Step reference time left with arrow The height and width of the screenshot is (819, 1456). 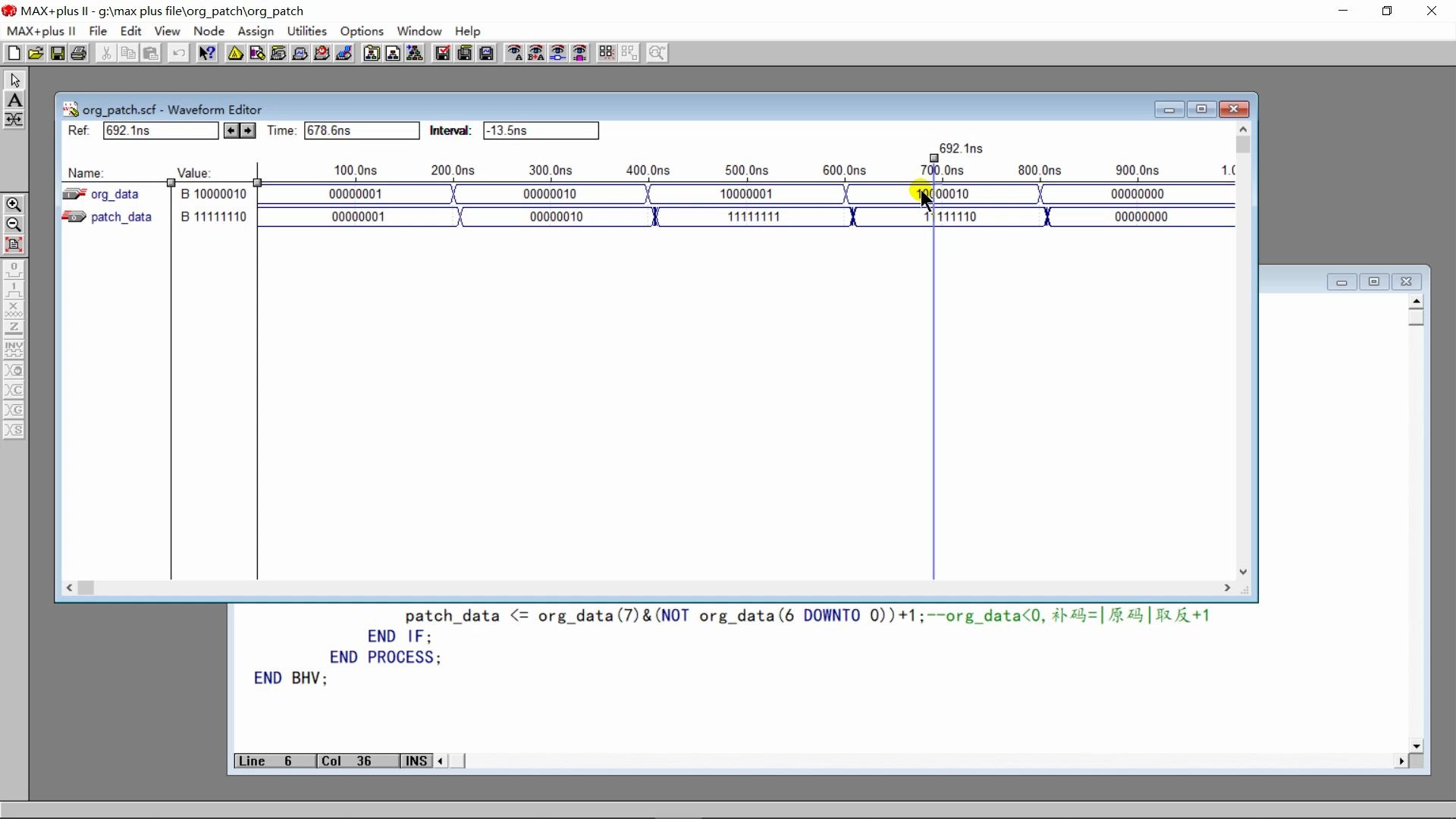coord(232,130)
